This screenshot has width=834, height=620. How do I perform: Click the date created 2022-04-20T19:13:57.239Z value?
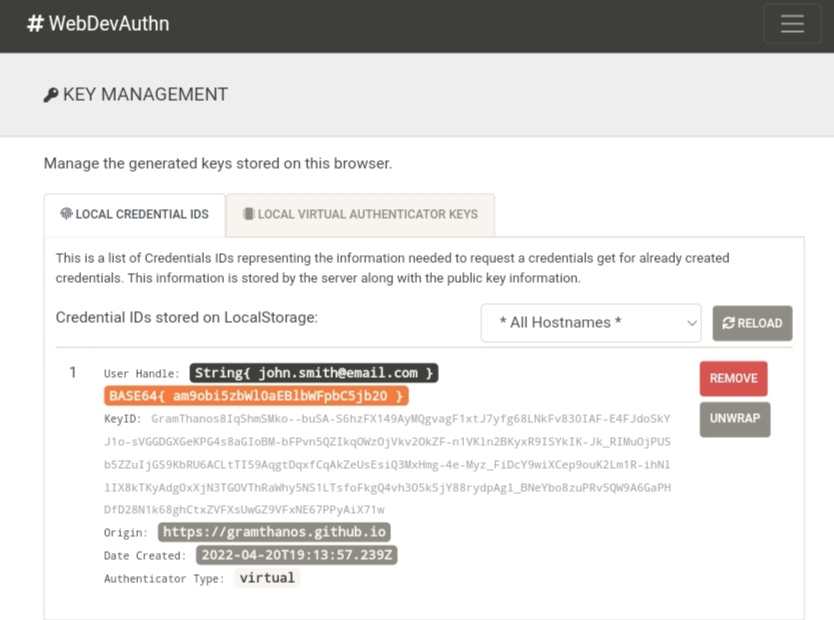296,555
